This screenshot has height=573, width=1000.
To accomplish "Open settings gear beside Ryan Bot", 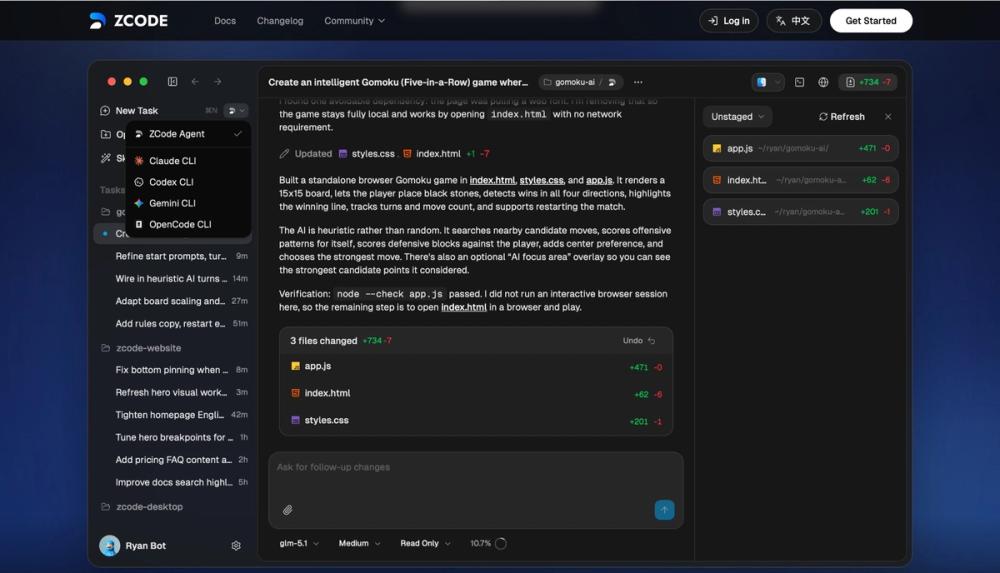I will point(236,546).
